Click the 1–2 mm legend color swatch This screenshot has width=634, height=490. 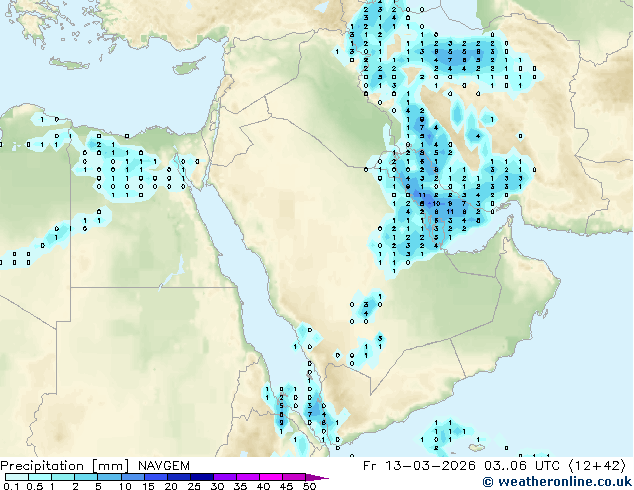[63, 477]
